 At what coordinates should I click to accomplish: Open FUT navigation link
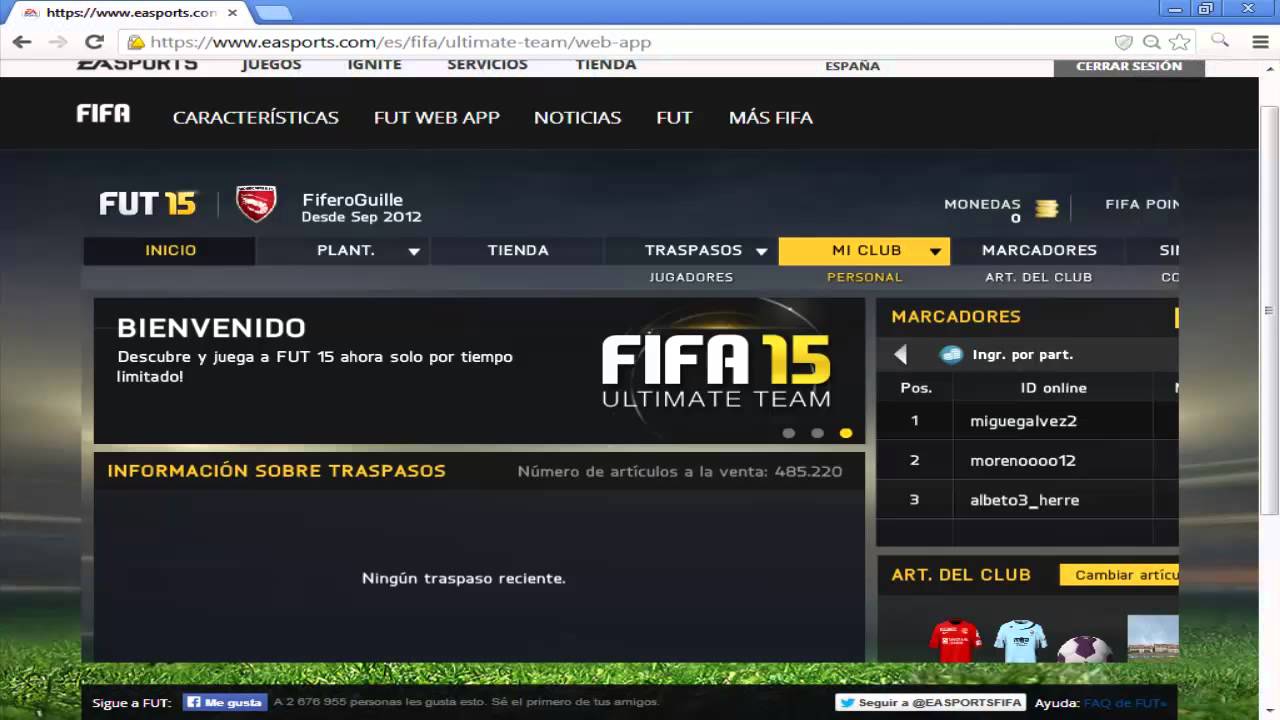click(674, 117)
